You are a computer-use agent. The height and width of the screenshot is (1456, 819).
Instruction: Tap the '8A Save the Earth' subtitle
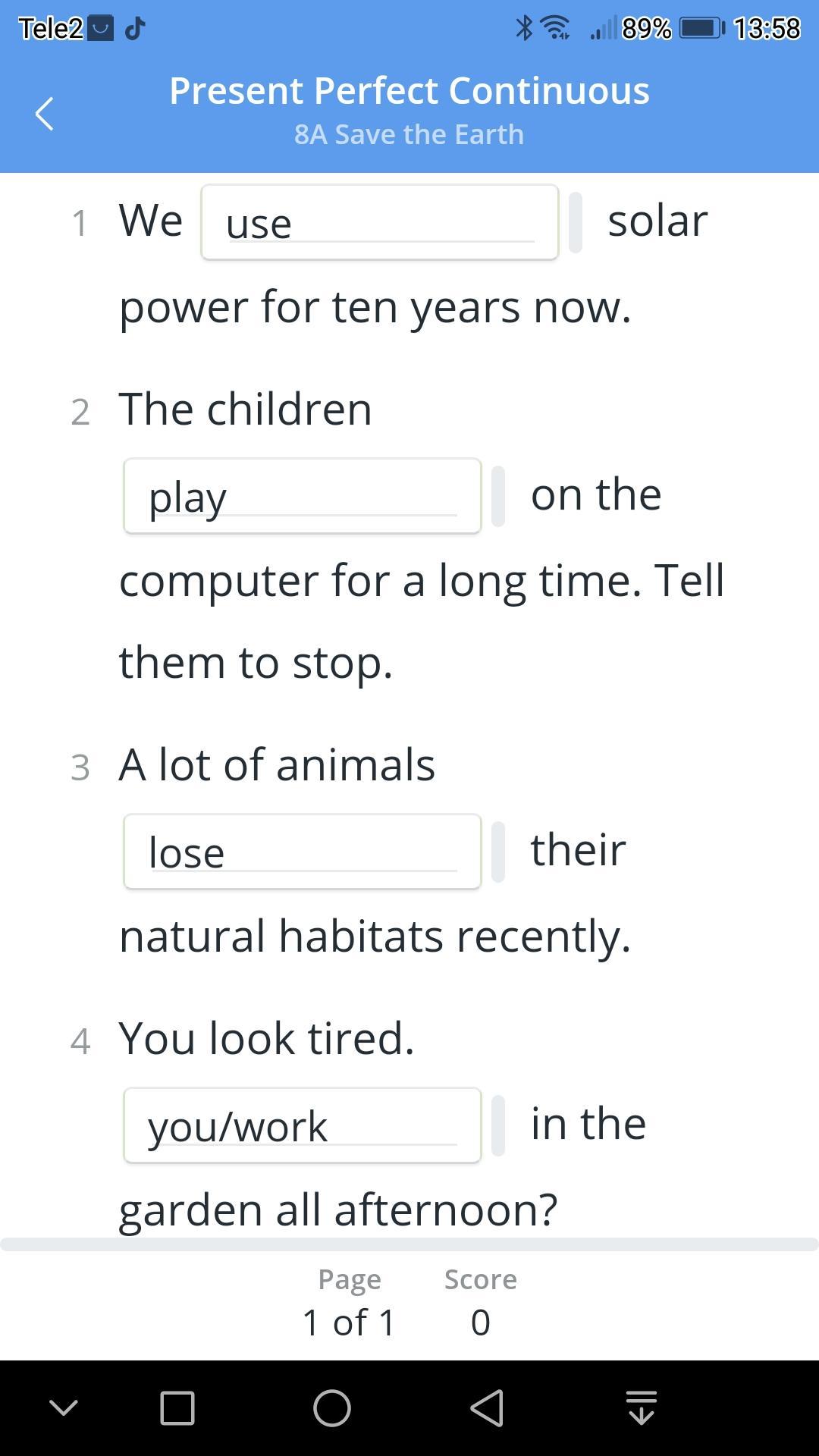[x=409, y=134]
